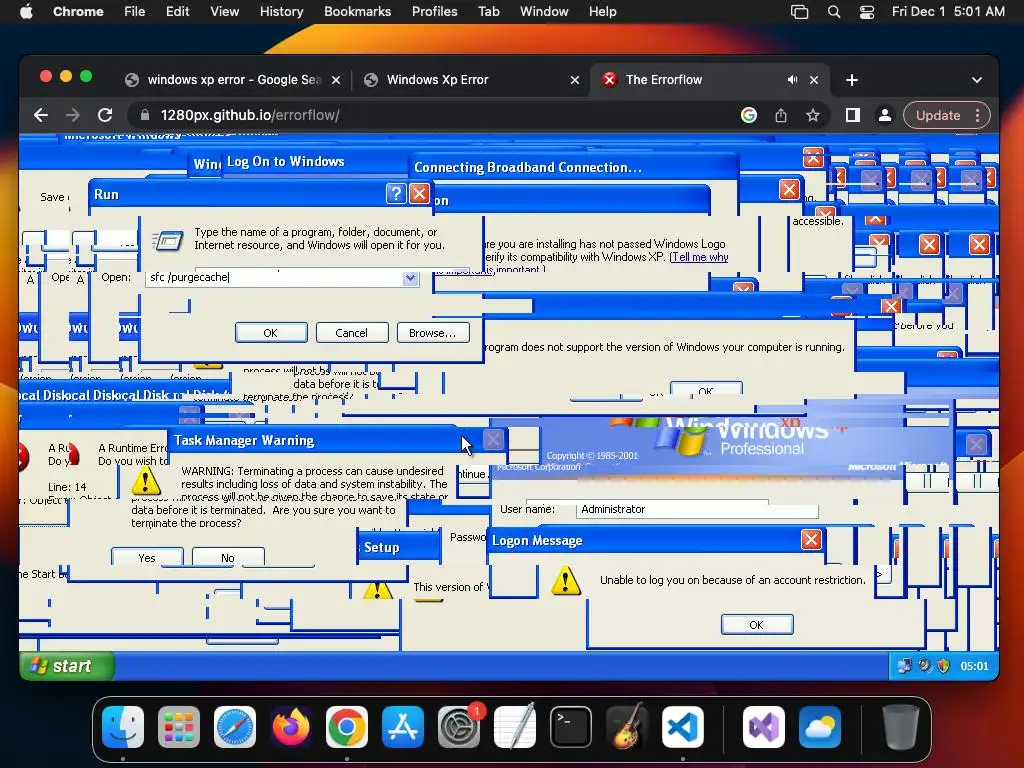Mute The Errorflow tab's audio icon

pos(792,80)
